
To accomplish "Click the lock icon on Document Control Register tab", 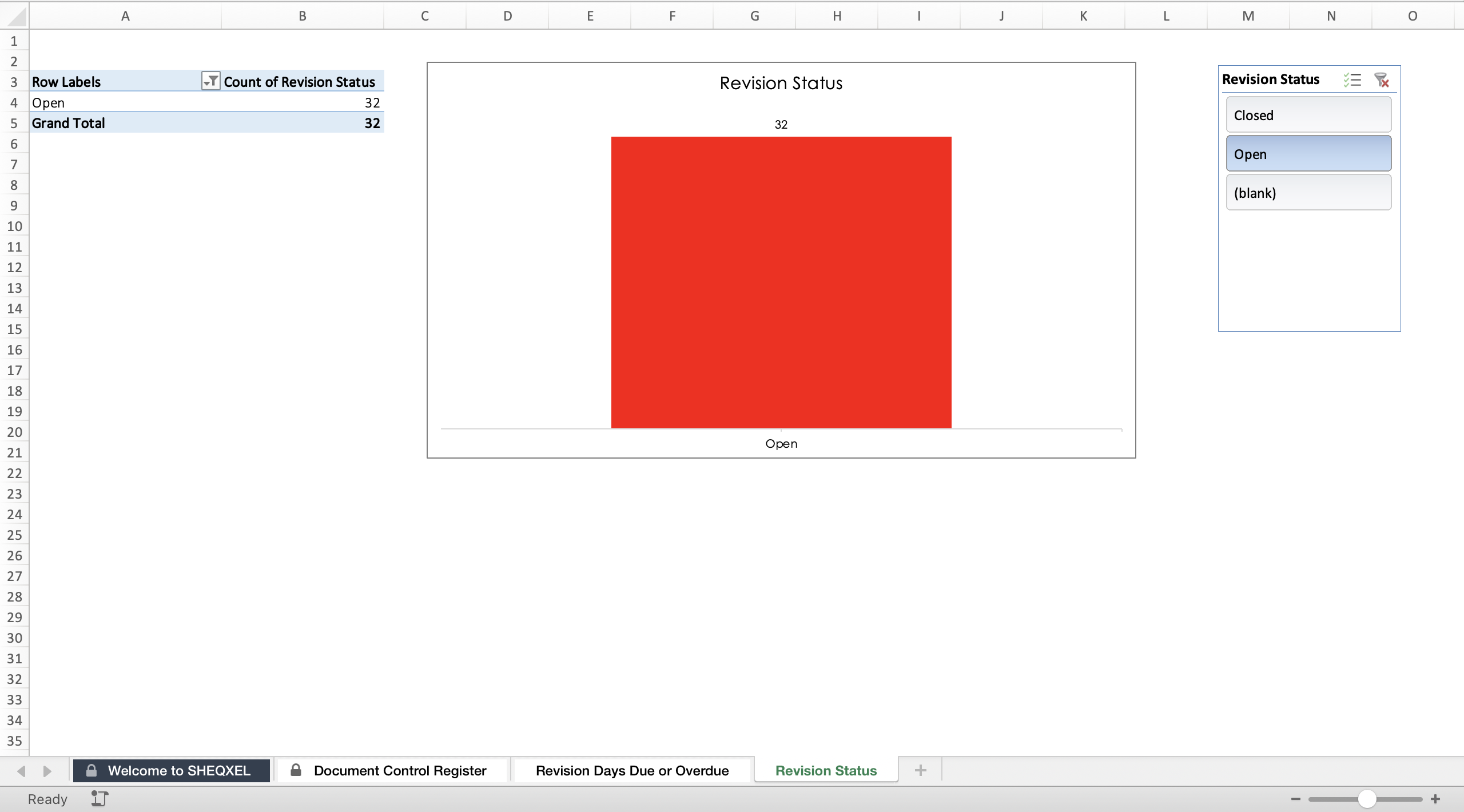I will tap(296, 770).
